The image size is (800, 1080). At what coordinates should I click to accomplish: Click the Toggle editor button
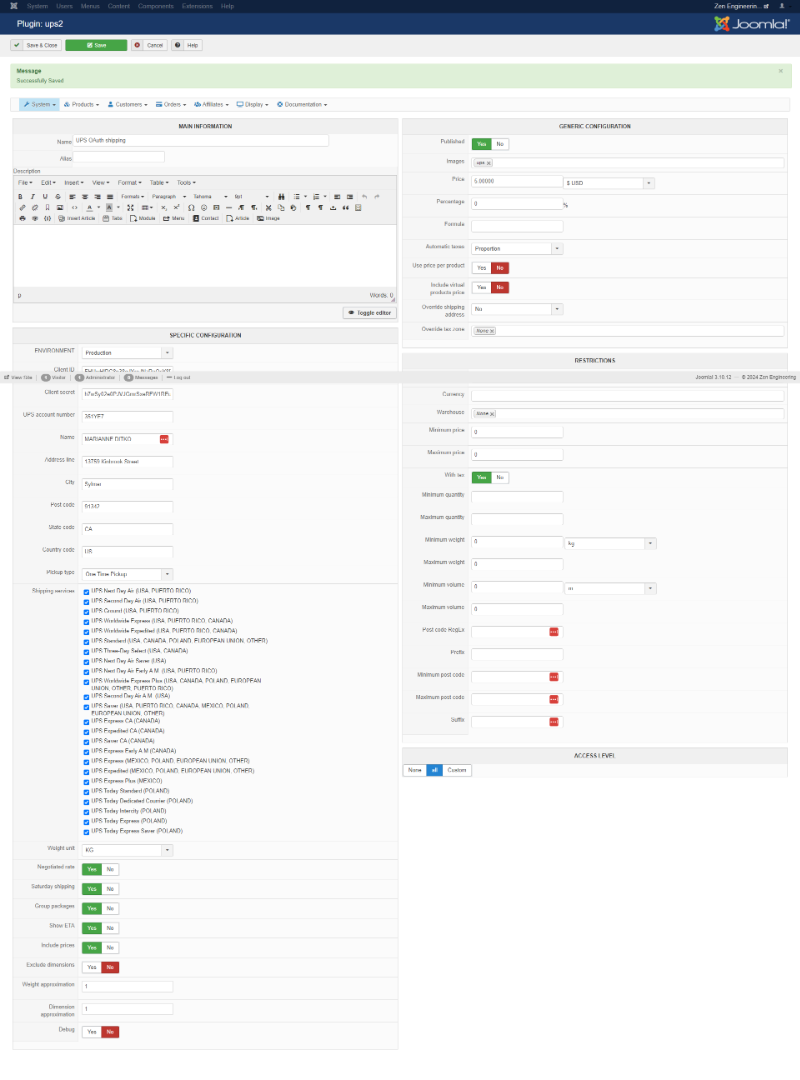[370, 313]
